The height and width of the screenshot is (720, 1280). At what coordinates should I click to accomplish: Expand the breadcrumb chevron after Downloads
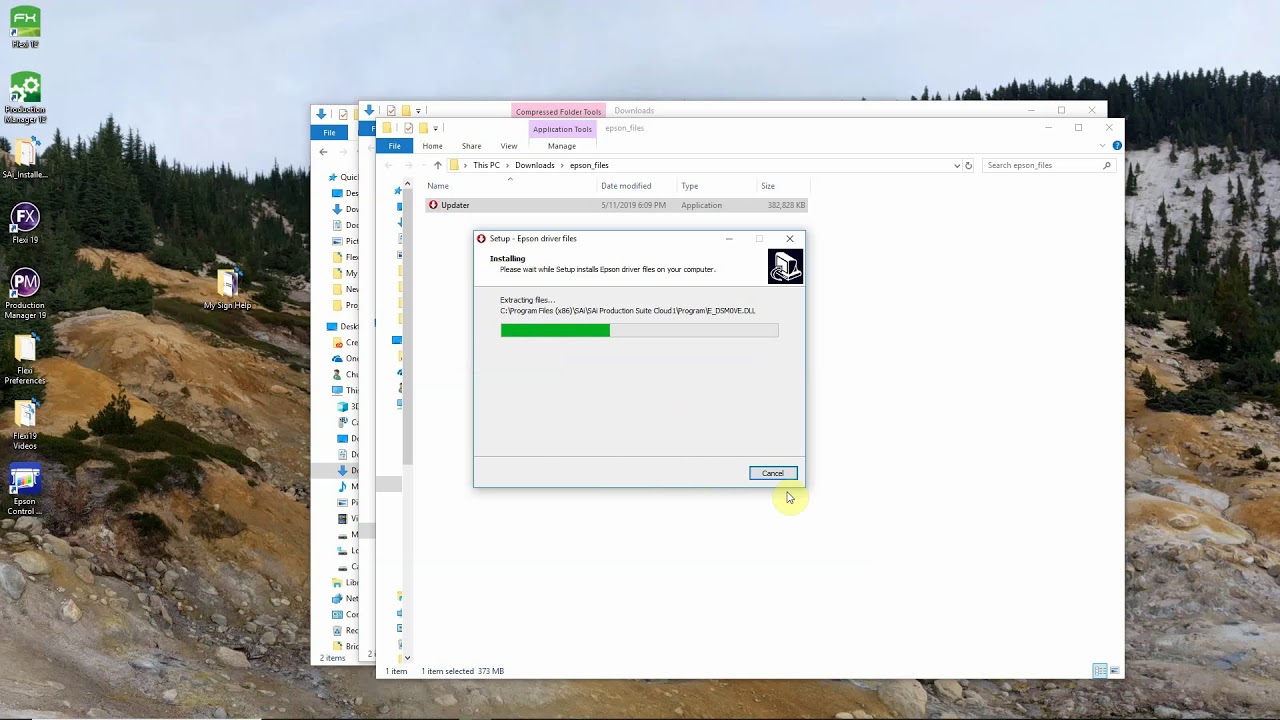pyautogui.click(x=562, y=165)
